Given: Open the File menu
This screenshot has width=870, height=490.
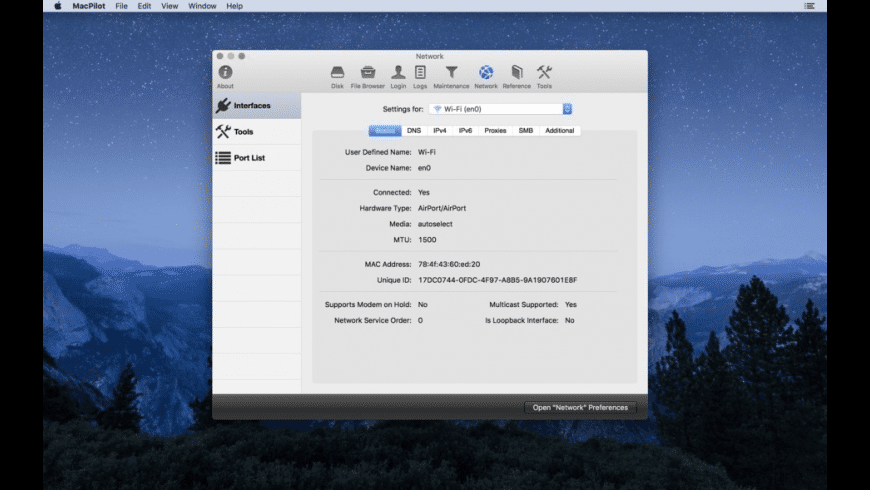Looking at the screenshot, I should pos(121,6).
